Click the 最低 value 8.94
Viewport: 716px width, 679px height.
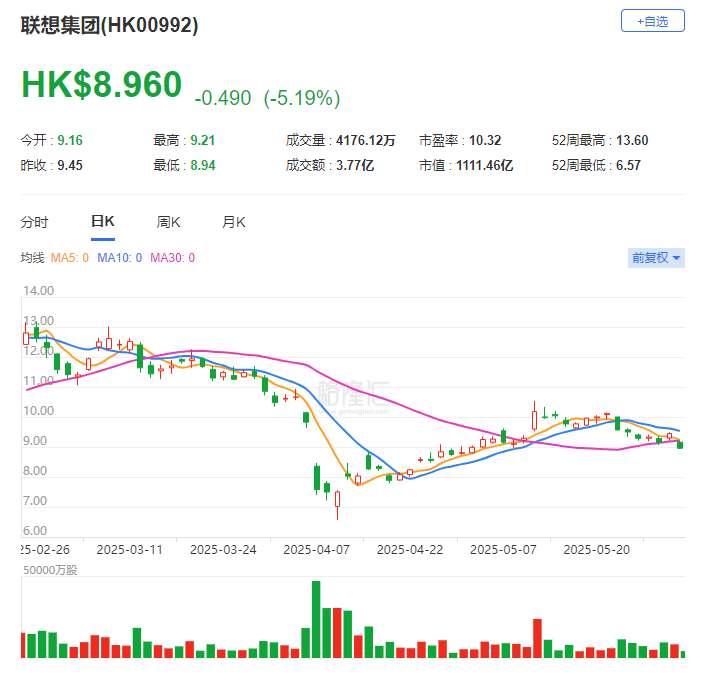[203, 165]
